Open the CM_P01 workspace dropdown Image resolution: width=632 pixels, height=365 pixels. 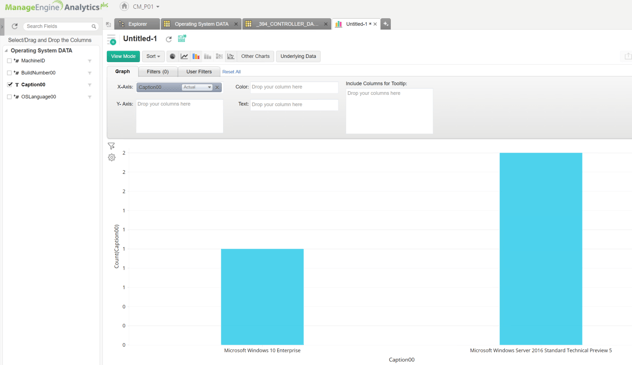[x=146, y=7]
